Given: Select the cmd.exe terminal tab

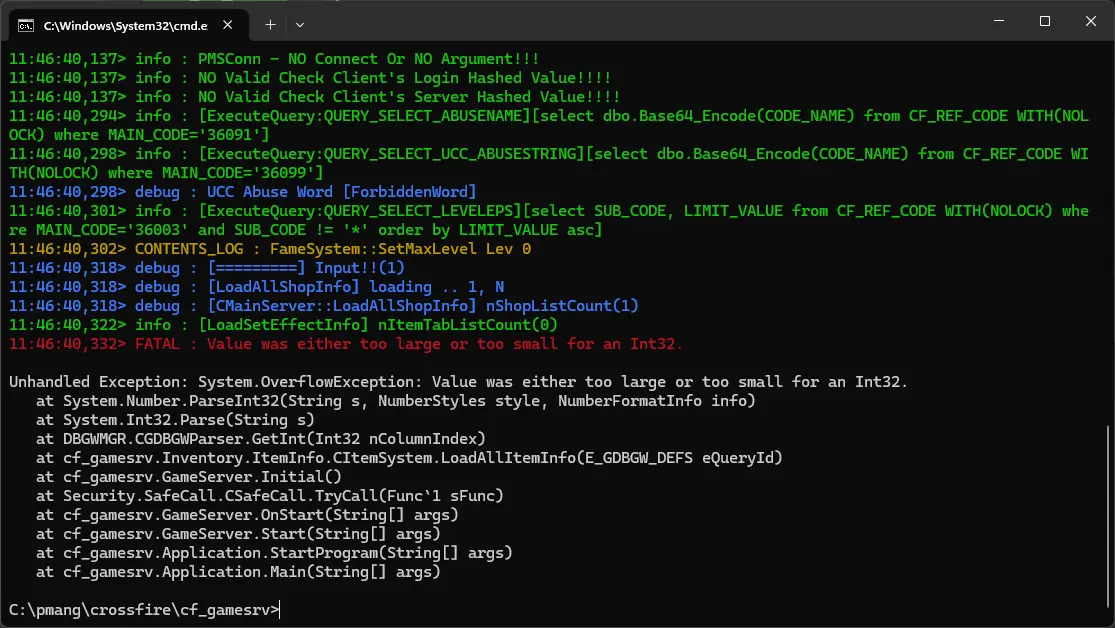Looking at the screenshot, I should [x=128, y=25].
